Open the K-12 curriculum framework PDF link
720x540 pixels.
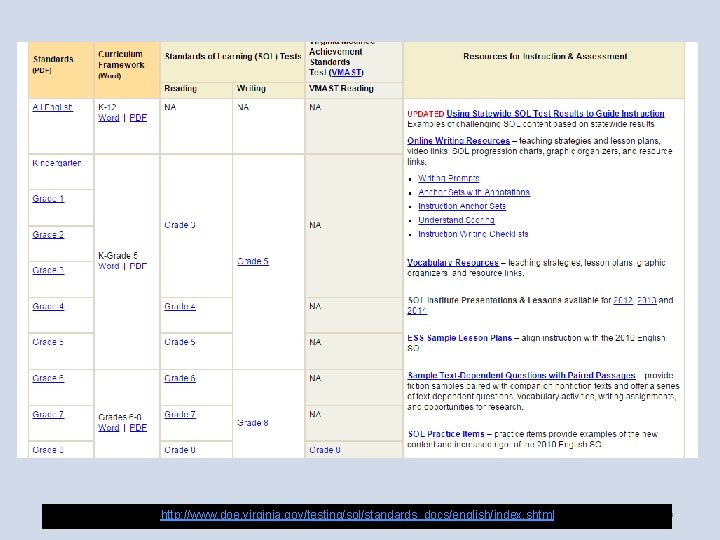138,118
